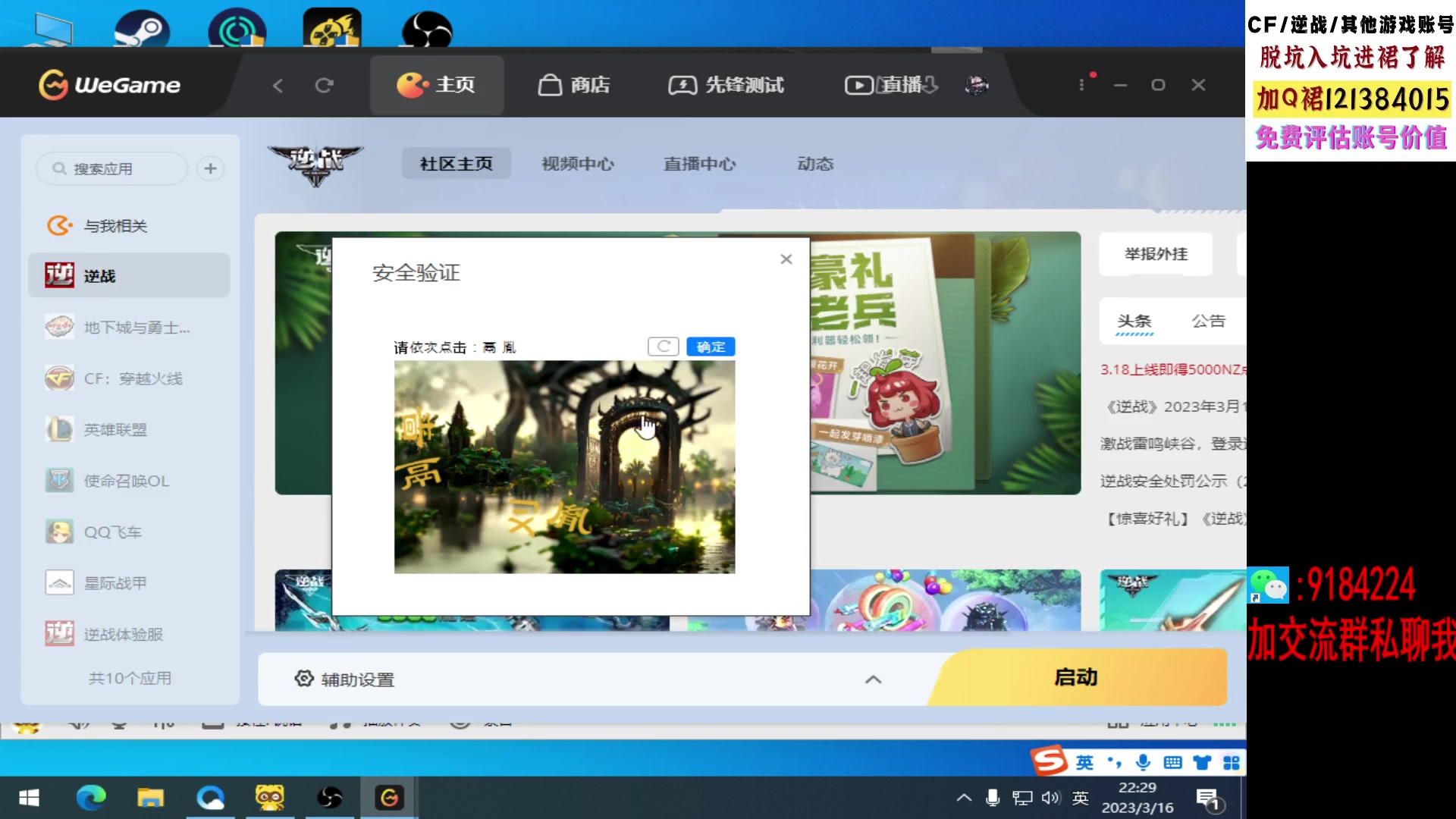This screenshot has height=819, width=1456.
Task: Show hidden system tray icons
Action: click(x=964, y=798)
